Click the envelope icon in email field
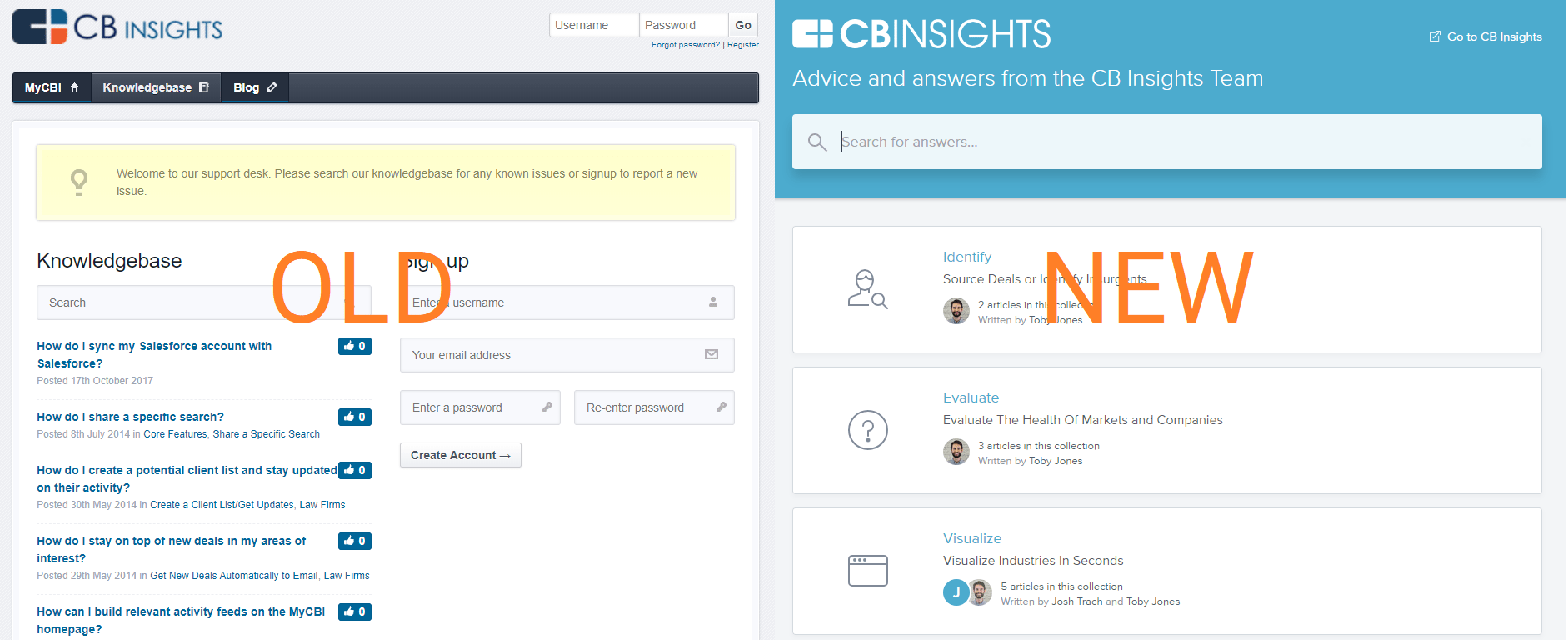The height and width of the screenshot is (640, 1568). [x=712, y=354]
